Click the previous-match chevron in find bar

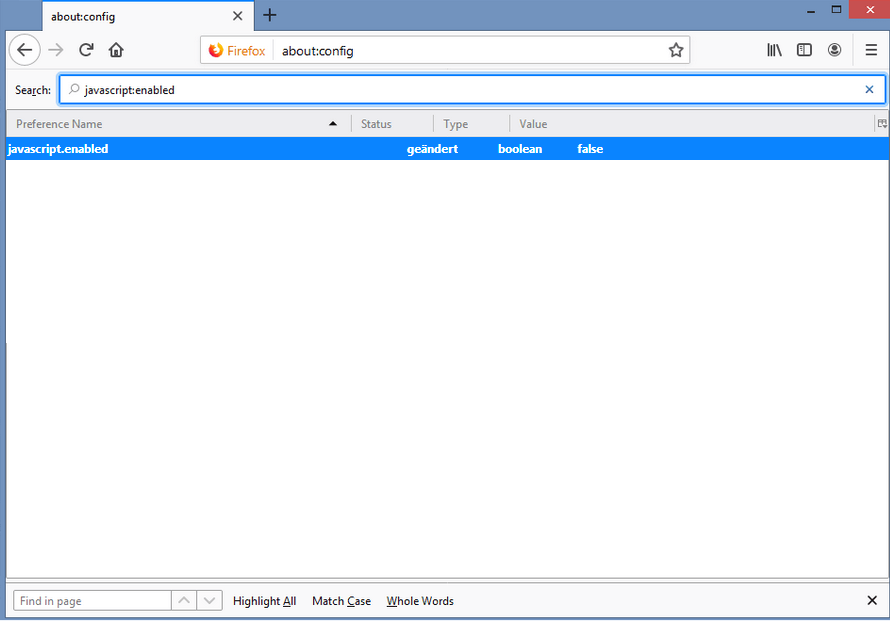(x=184, y=600)
